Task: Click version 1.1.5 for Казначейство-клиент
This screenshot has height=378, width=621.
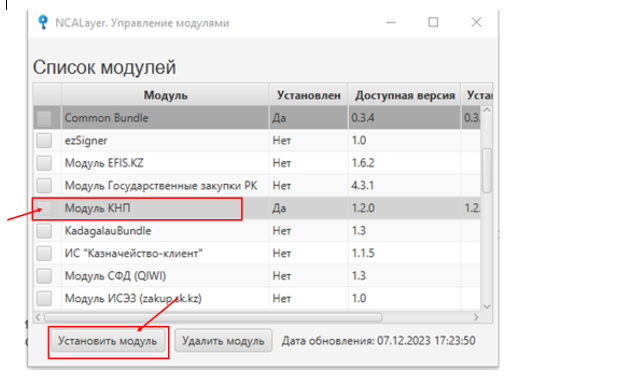Action: (x=363, y=253)
